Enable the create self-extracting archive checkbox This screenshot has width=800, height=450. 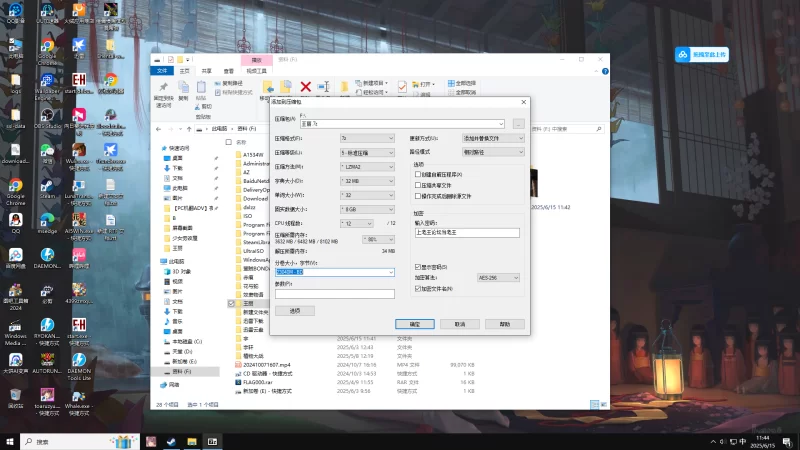418,174
